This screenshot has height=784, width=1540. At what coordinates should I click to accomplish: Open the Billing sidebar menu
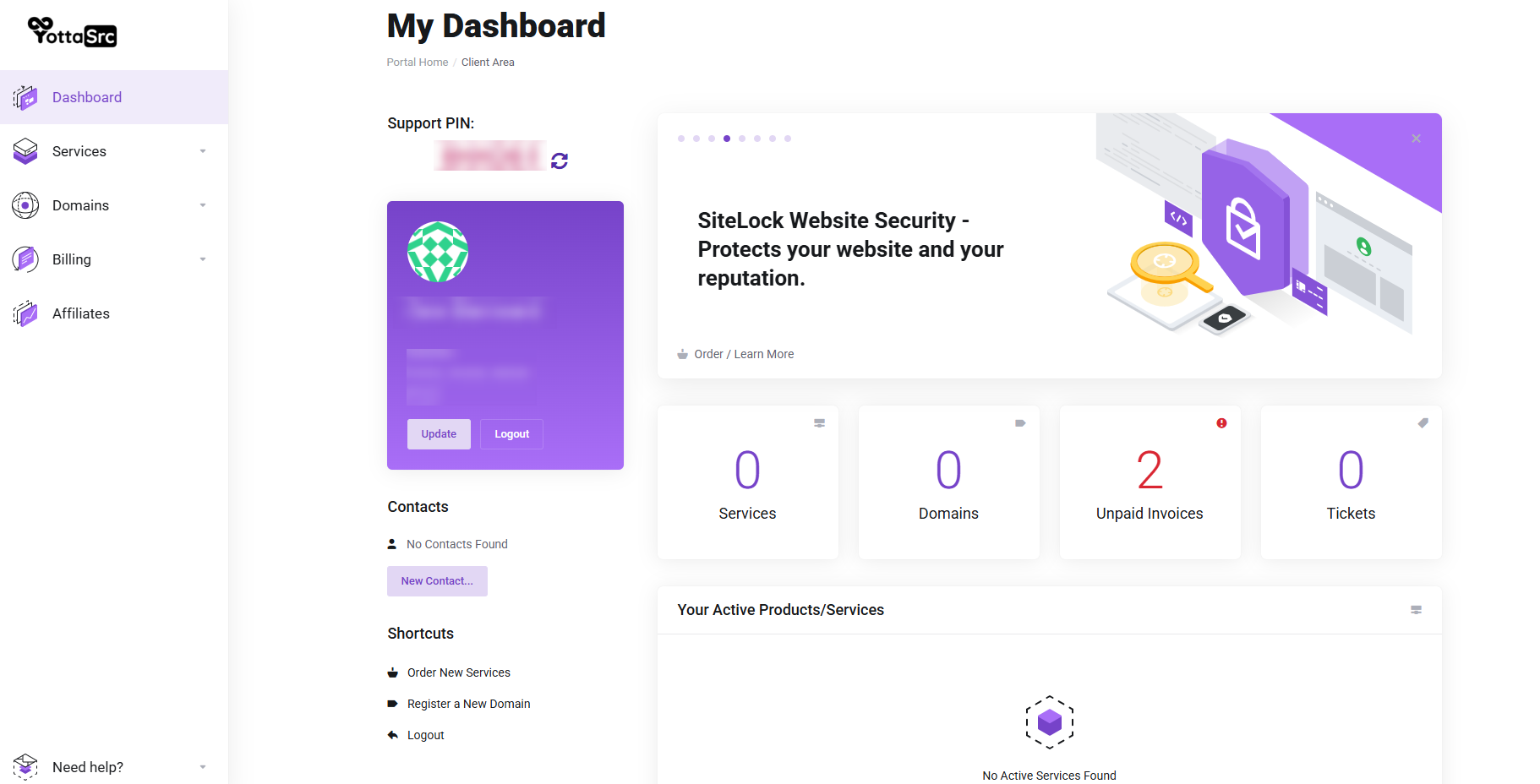[114, 259]
